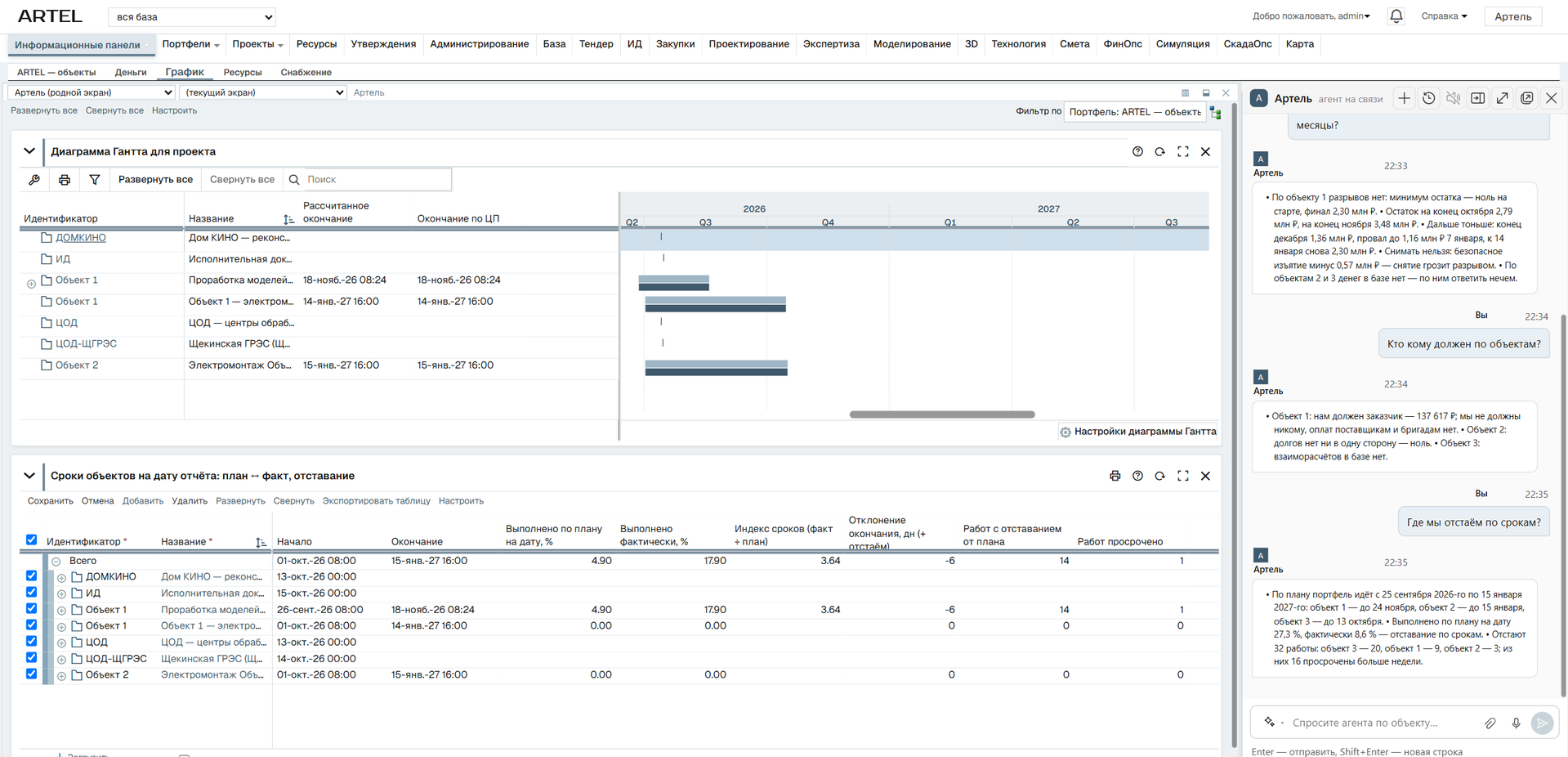This screenshot has height=757, width=1568.
Task: Switch to the Деньги tab
Action: coord(131,73)
